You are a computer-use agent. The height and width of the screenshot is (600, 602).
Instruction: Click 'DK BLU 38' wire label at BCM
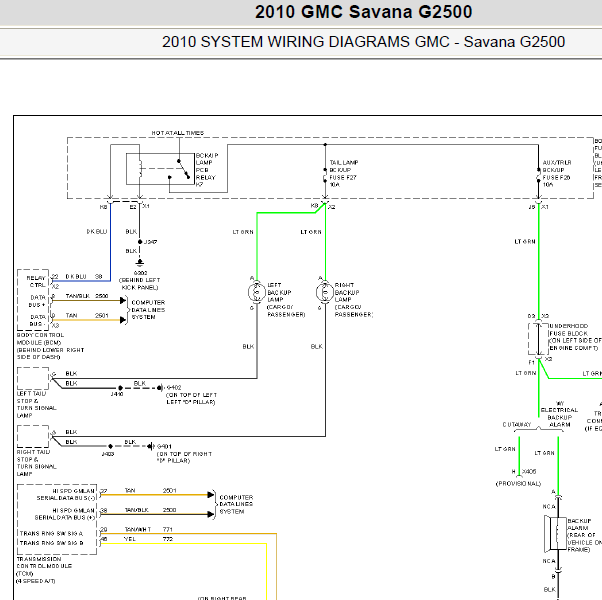[84, 276]
